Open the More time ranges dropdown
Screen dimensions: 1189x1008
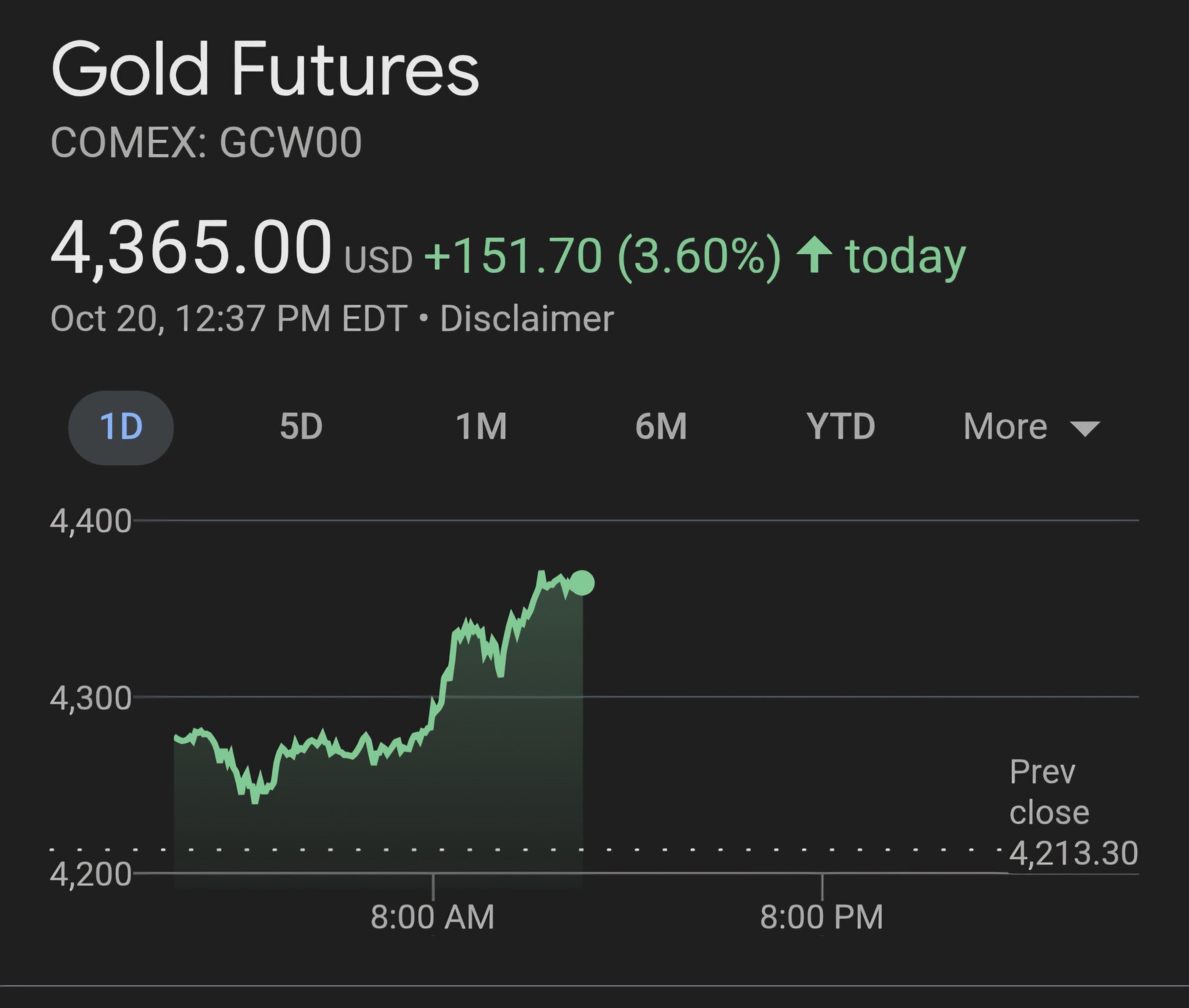1006,427
